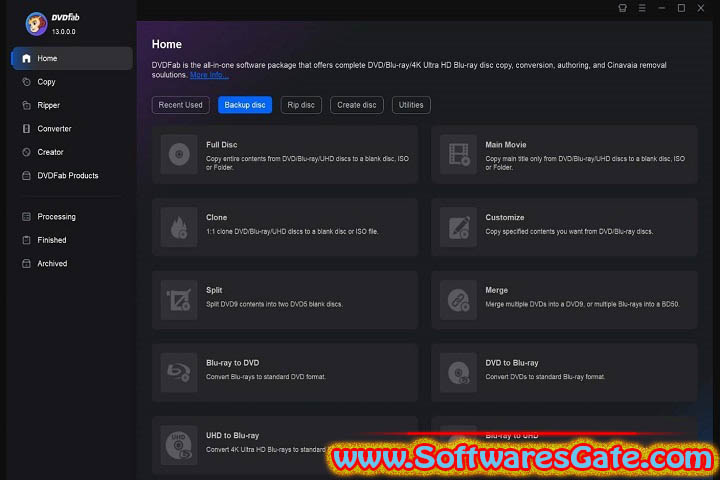Click the Full Disc disc icon
This screenshot has width=720, height=480.
click(x=179, y=154)
